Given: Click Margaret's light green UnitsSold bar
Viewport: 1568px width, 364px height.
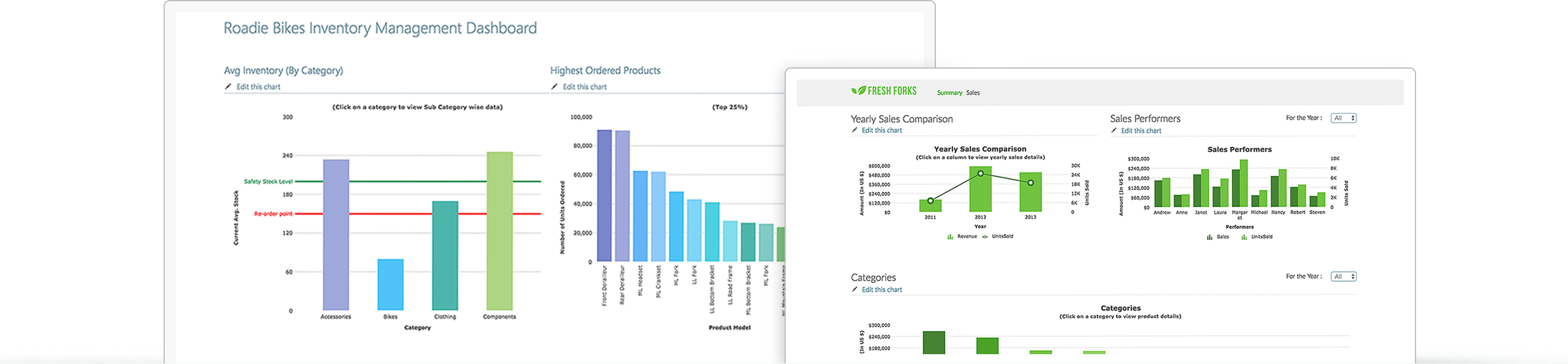Looking at the screenshot, I should pos(1244,183).
